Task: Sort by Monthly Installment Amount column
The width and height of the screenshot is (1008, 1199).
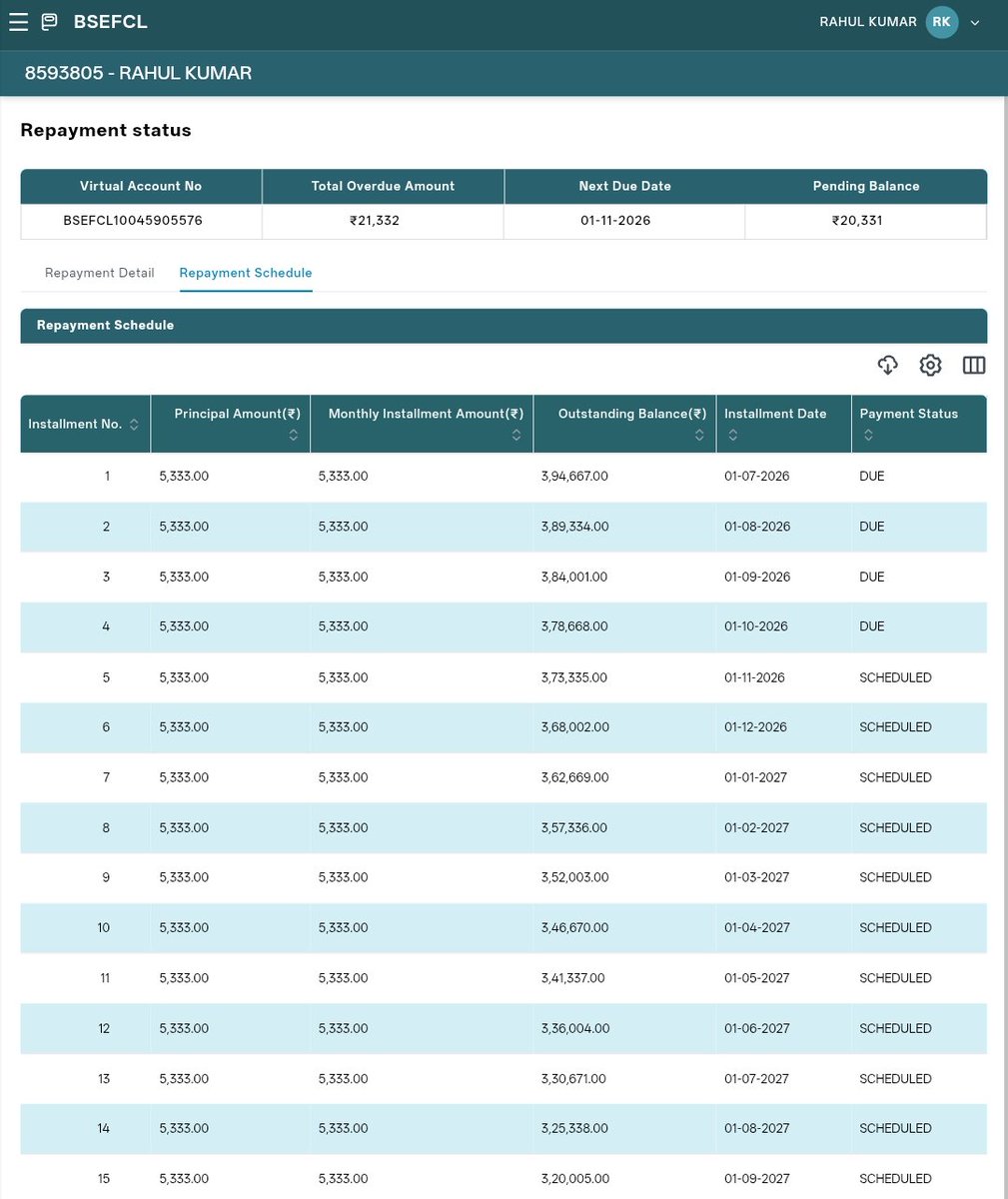Action: [x=515, y=435]
